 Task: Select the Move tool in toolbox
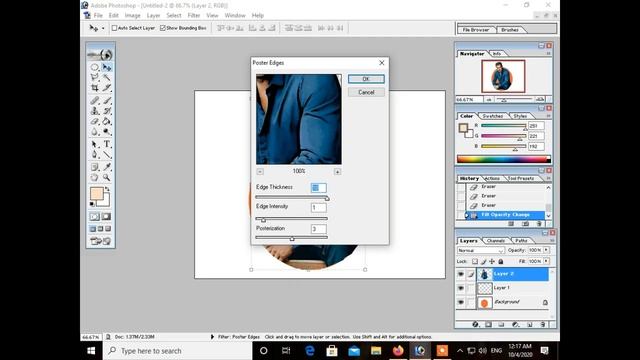coord(107,67)
